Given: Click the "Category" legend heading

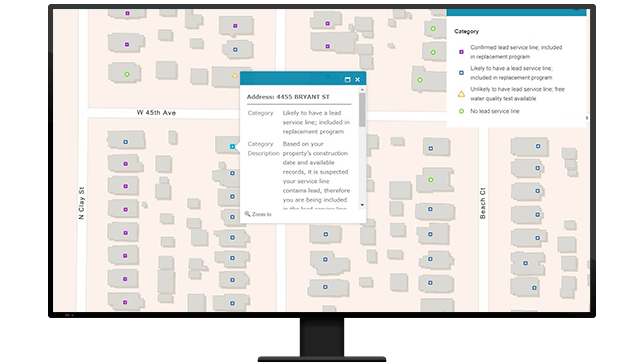Looking at the screenshot, I should [x=467, y=32].
